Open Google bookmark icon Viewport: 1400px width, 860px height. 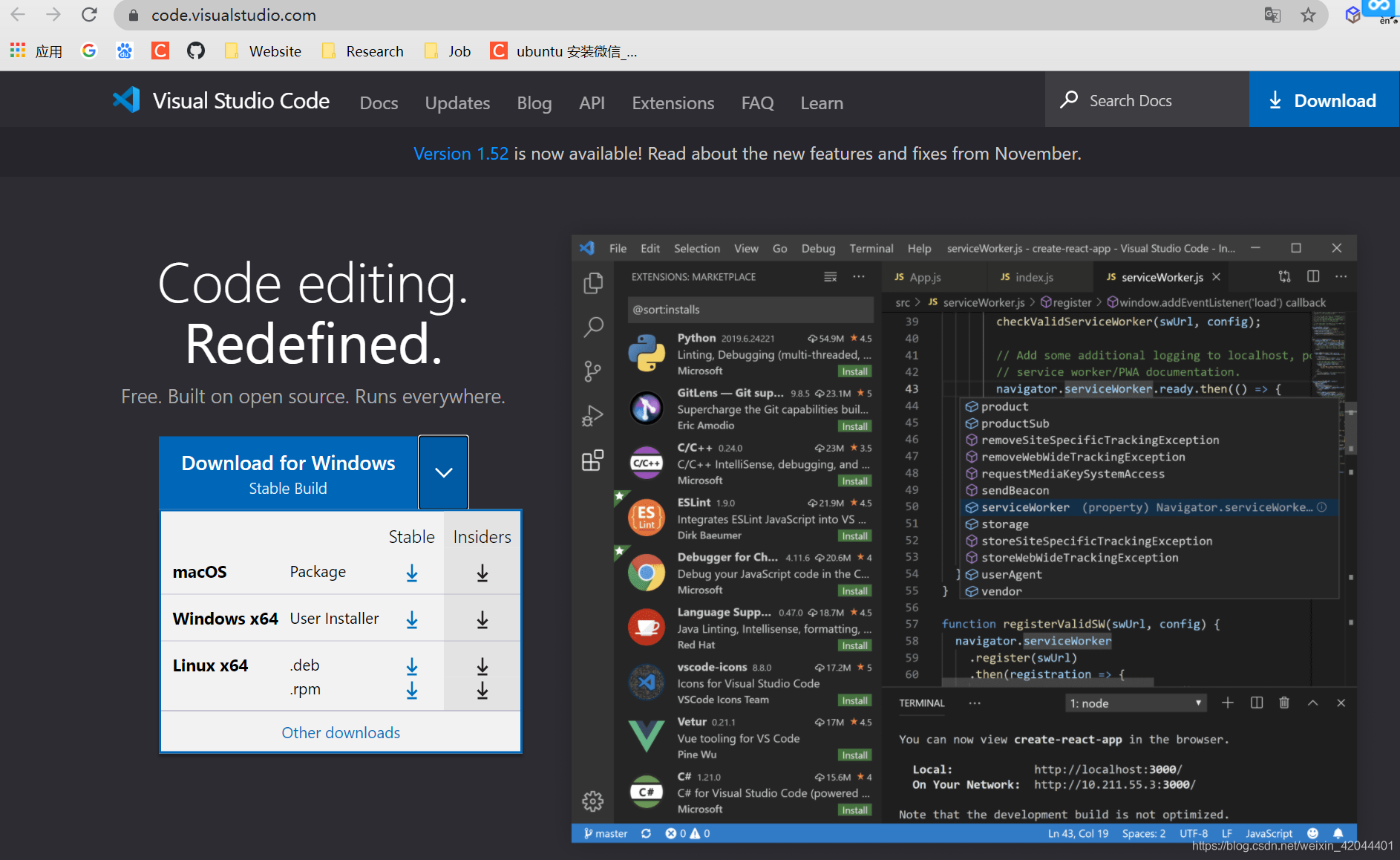(x=89, y=51)
